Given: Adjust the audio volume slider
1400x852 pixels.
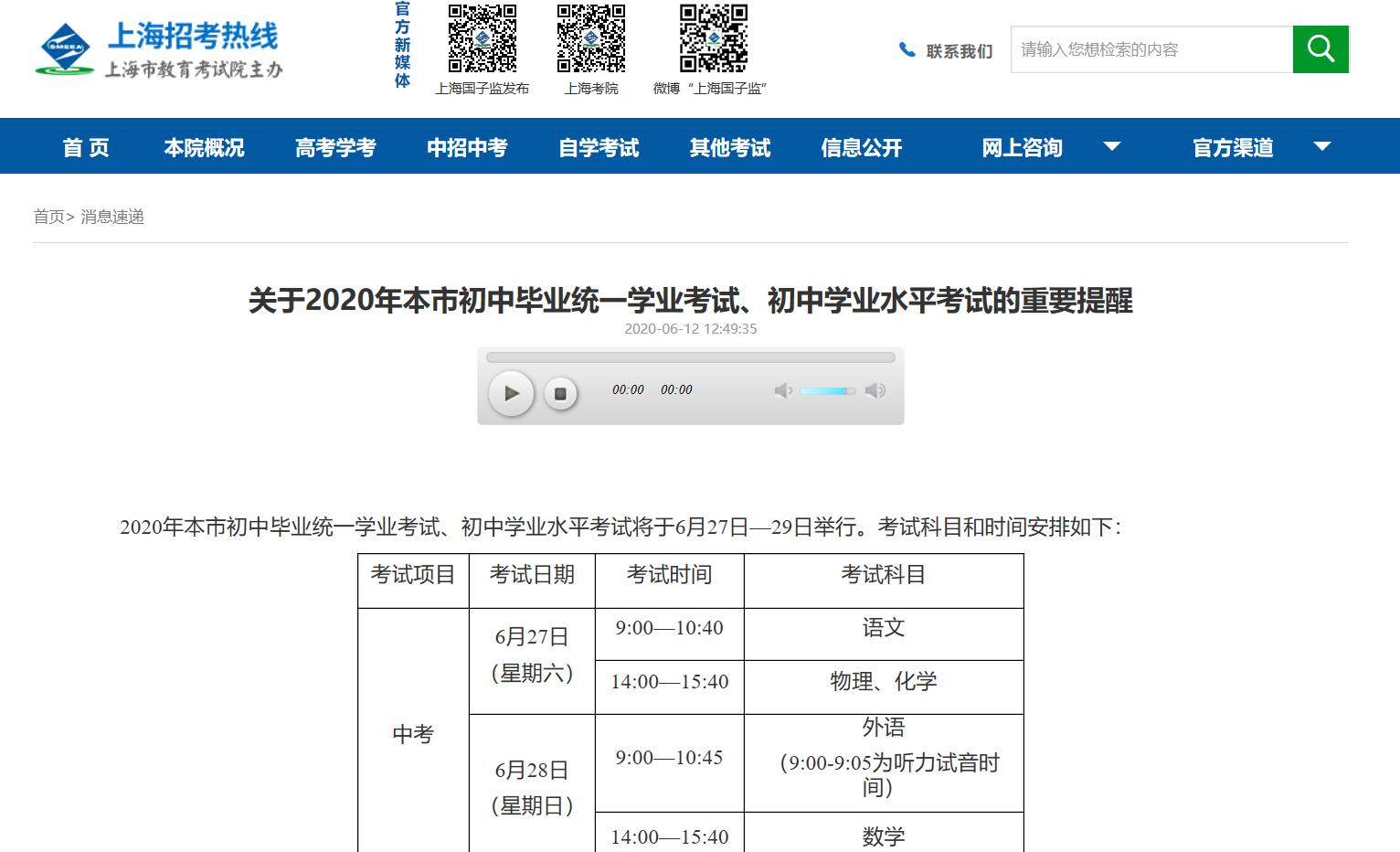Looking at the screenshot, I should pos(828,391).
